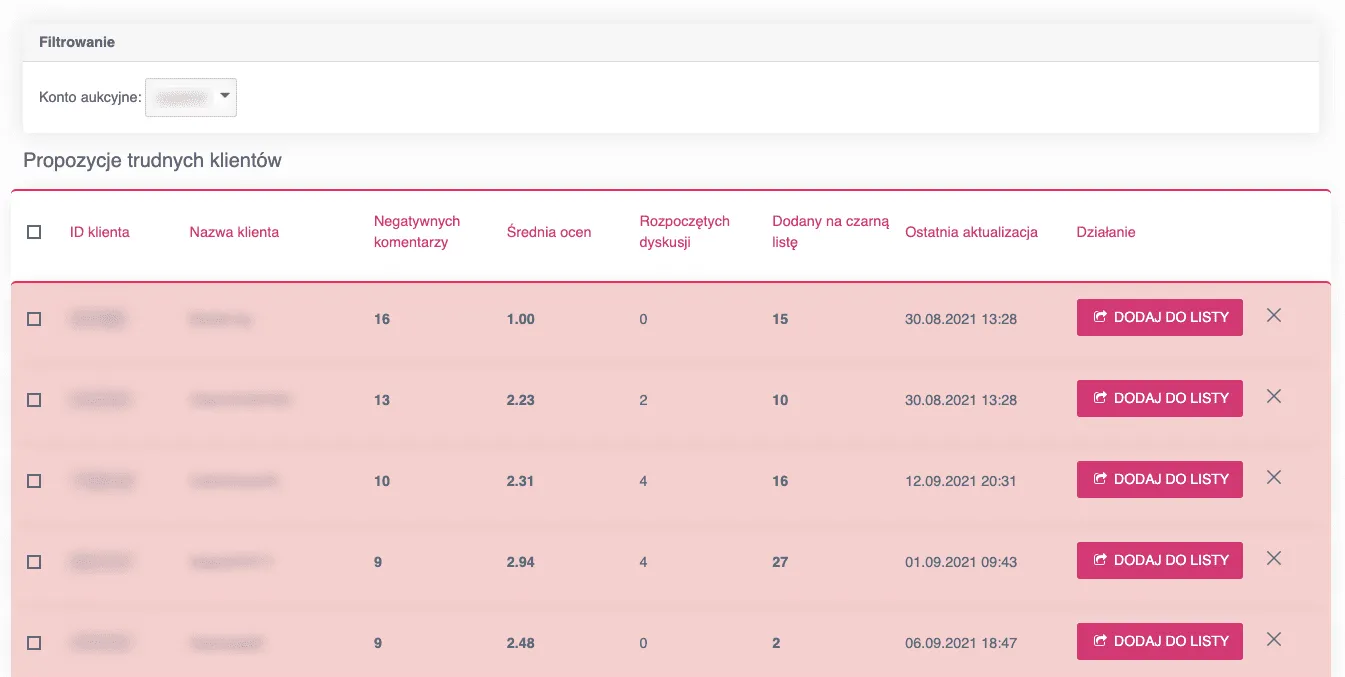Screen dimensions: 1345x677
Task: Add the client updated 12.09.2021 to list
Action: pyautogui.click(x=1159, y=479)
